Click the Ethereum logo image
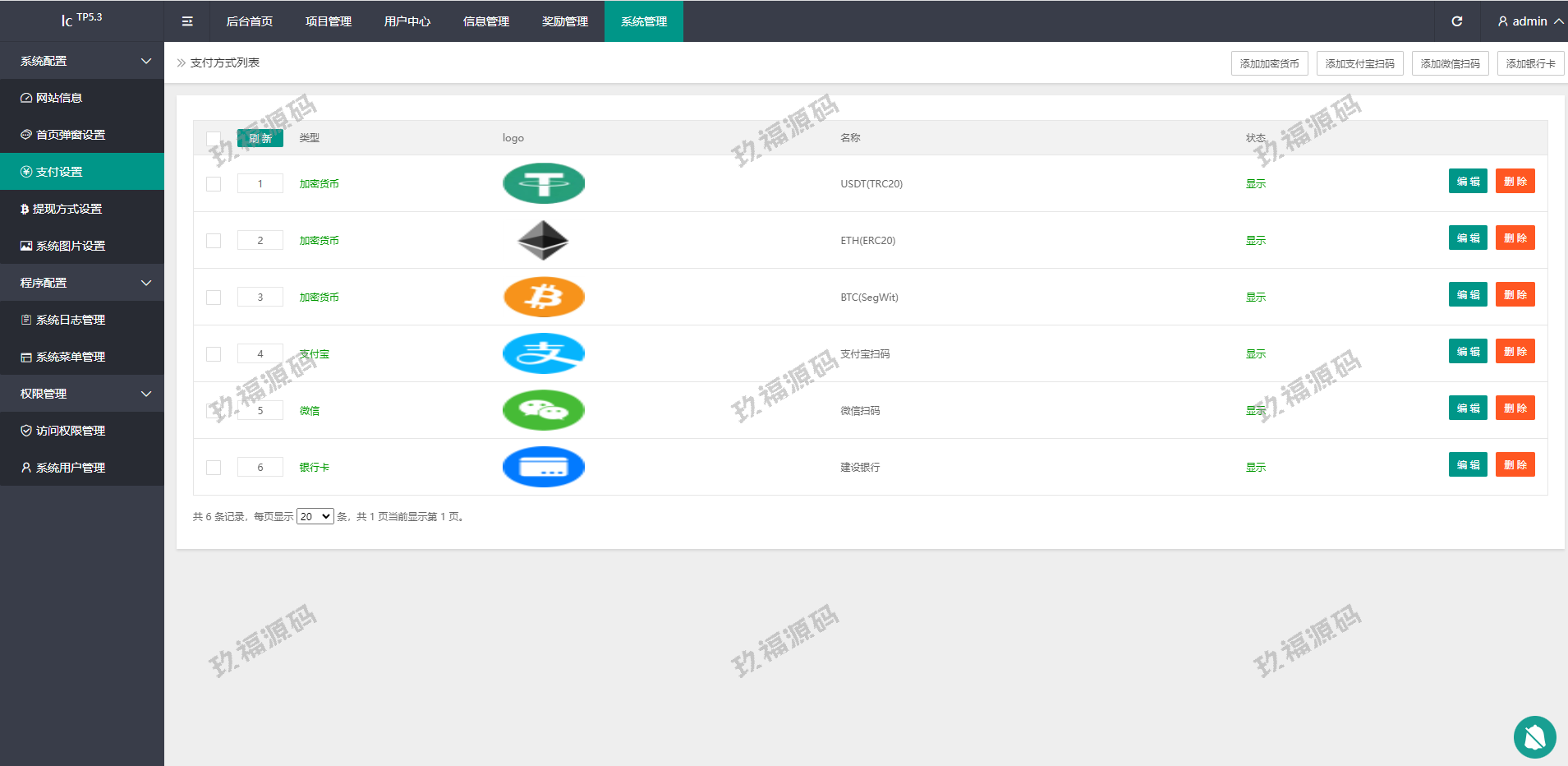 pyautogui.click(x=543, y=240)
